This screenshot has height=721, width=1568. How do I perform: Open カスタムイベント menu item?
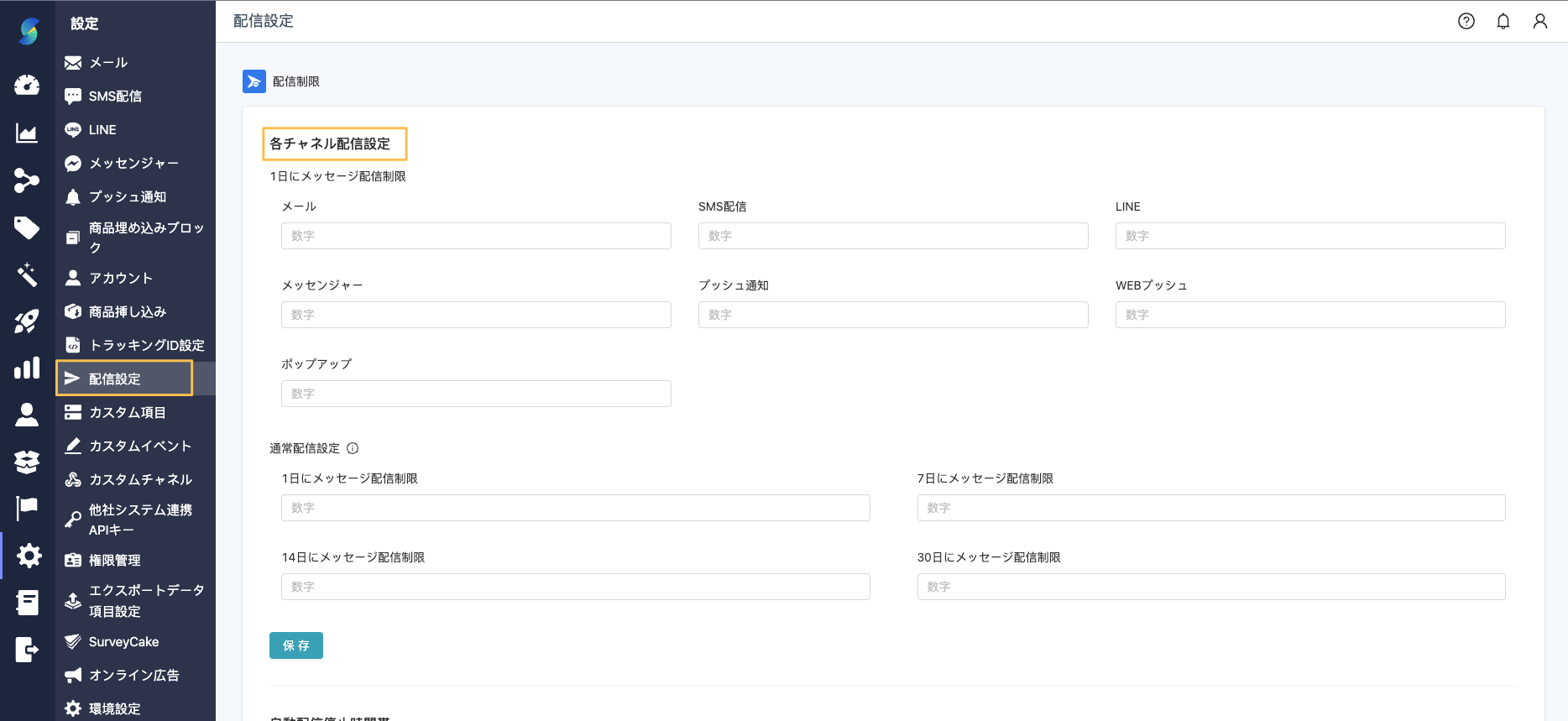click(135, 446)
